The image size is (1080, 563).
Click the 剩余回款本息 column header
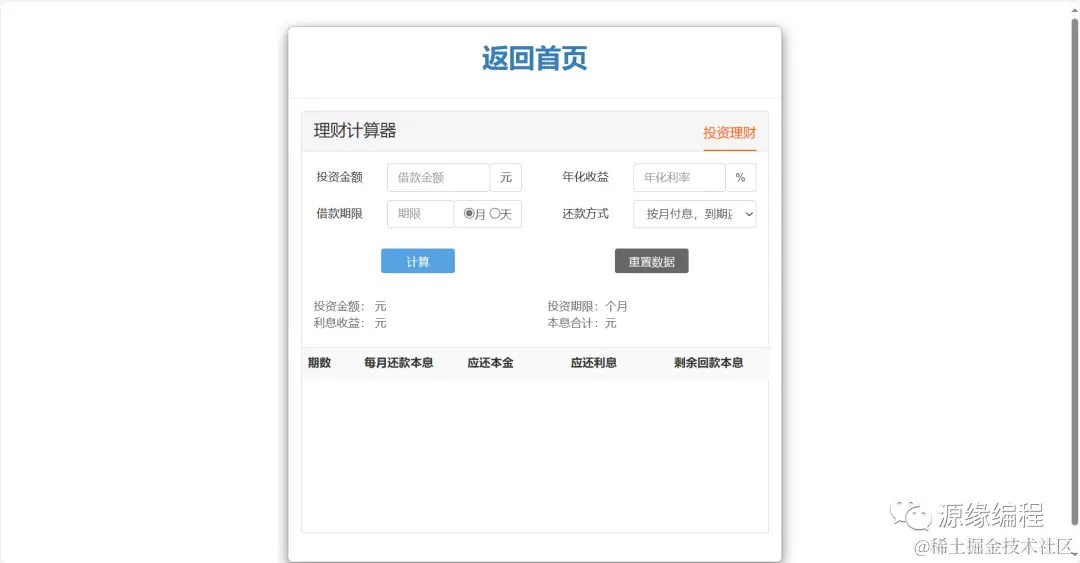[x=709, y=363]
